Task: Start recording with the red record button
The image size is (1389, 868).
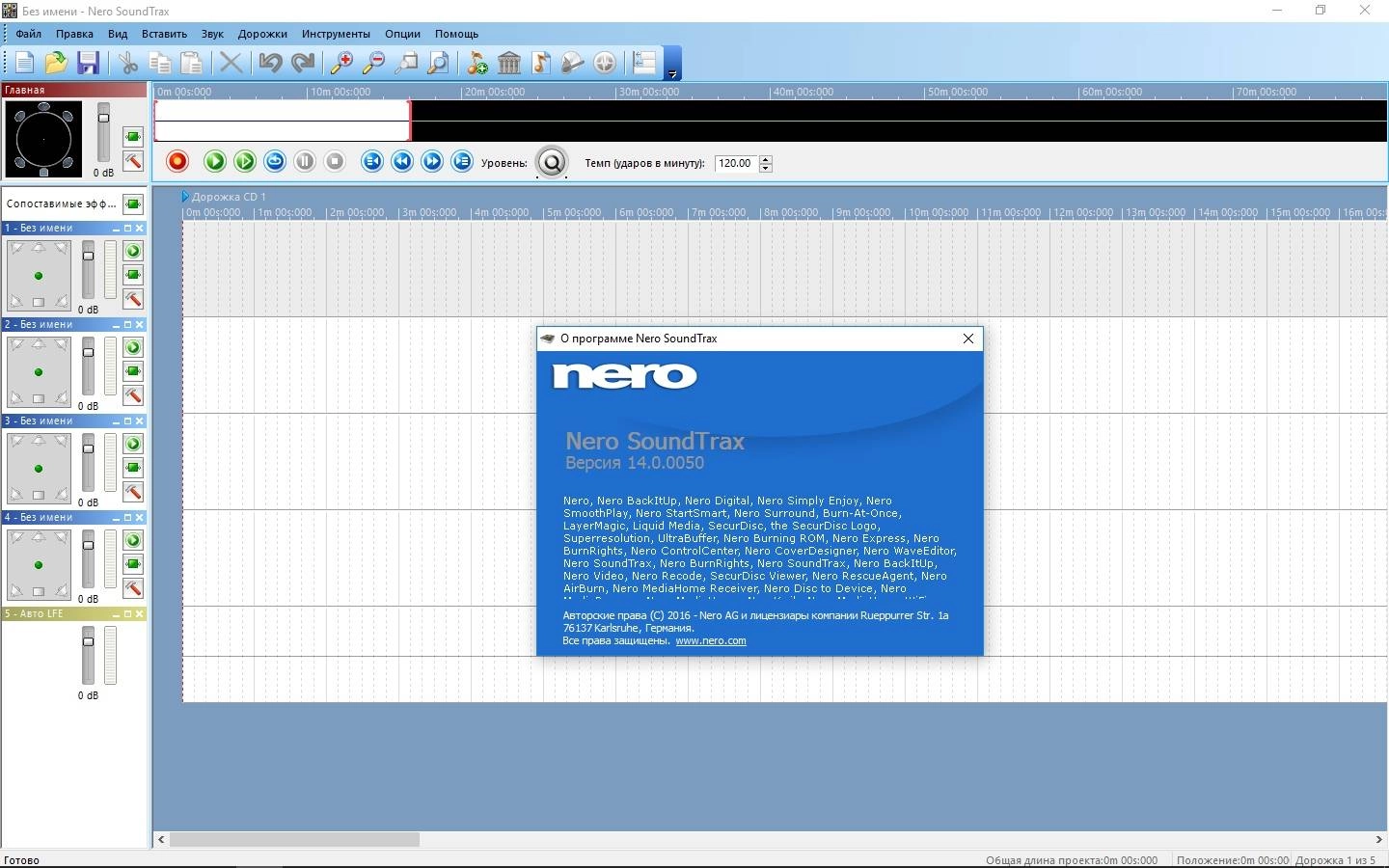Action: pos(177,161)
